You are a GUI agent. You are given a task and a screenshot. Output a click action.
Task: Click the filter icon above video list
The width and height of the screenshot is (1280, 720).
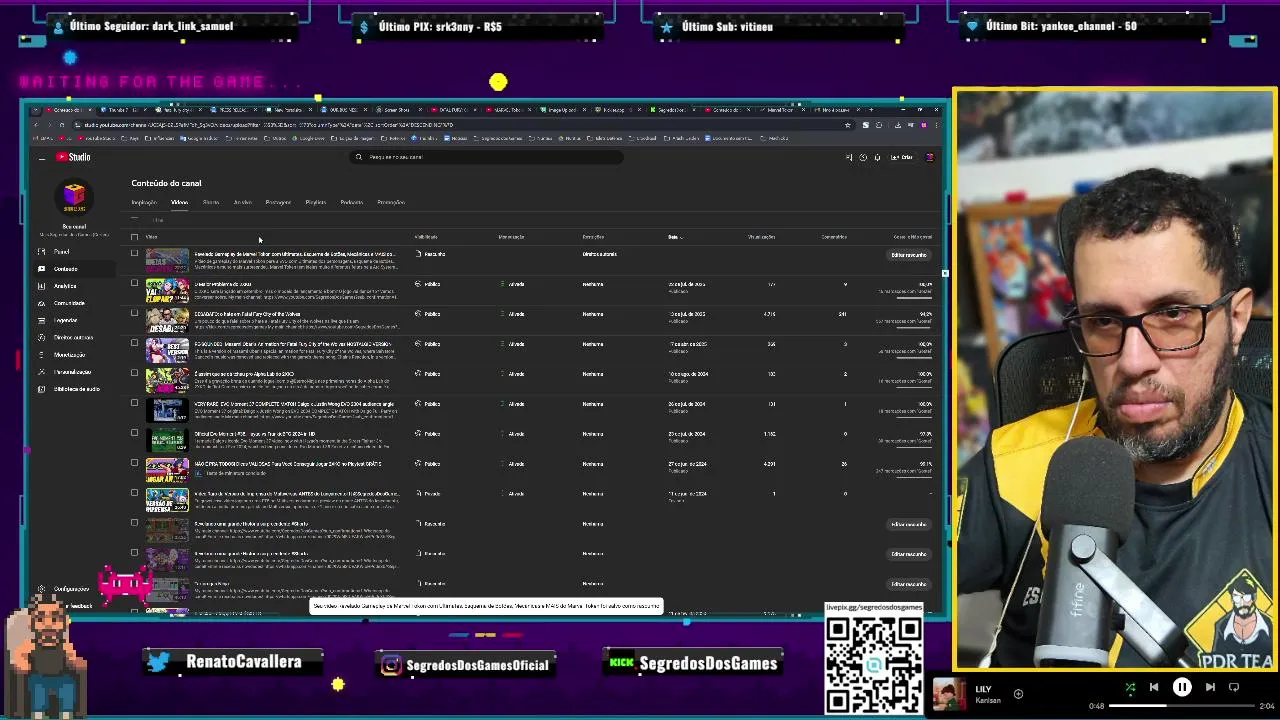(135, 219)
